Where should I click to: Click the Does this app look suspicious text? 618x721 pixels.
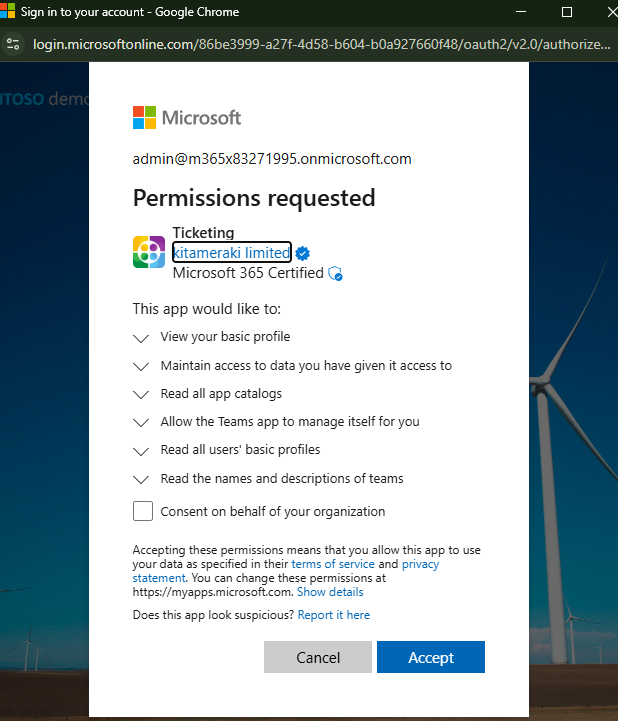coord(213,615)
